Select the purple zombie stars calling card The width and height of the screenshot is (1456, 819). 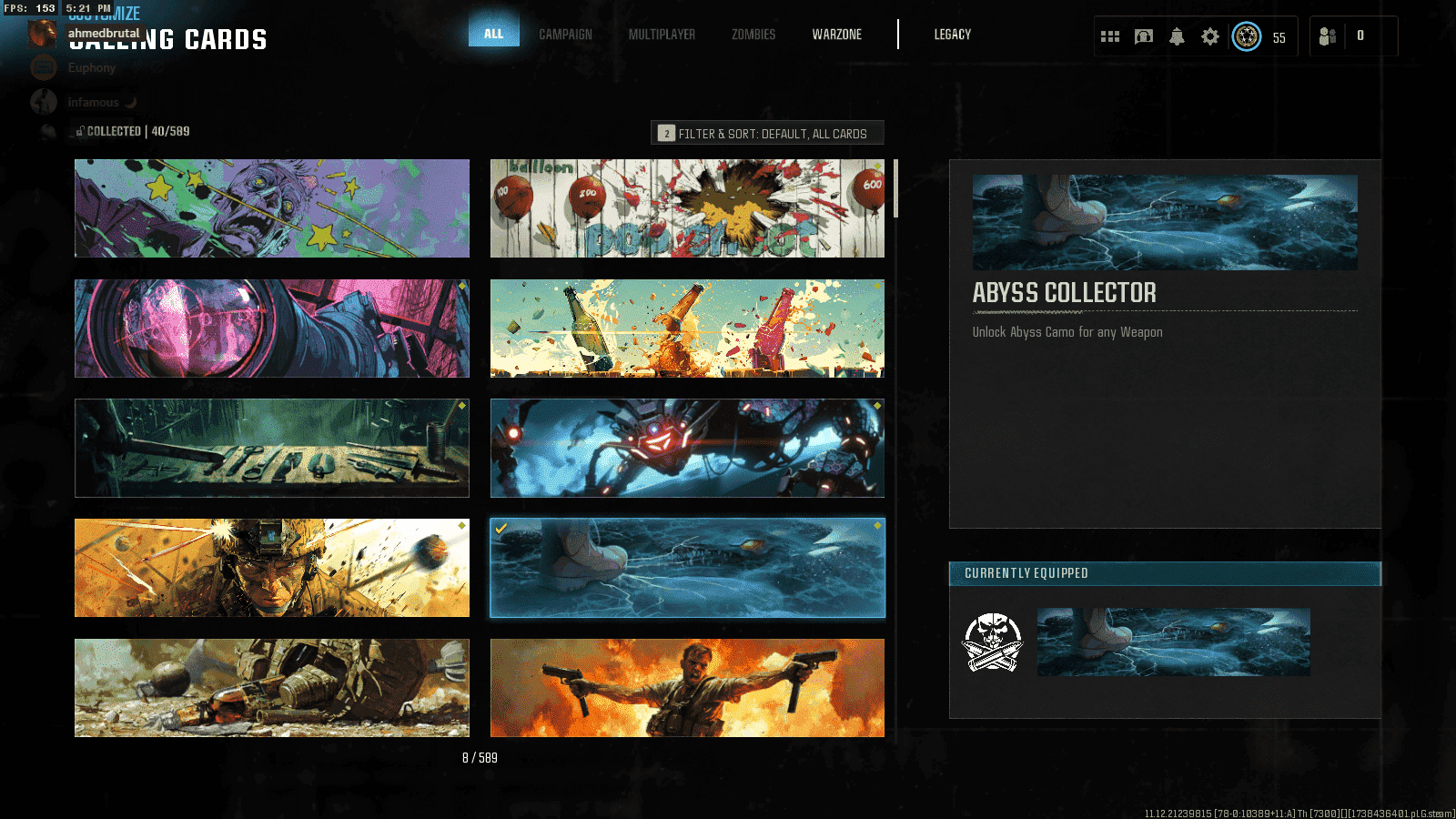click(x=272, y=208)
